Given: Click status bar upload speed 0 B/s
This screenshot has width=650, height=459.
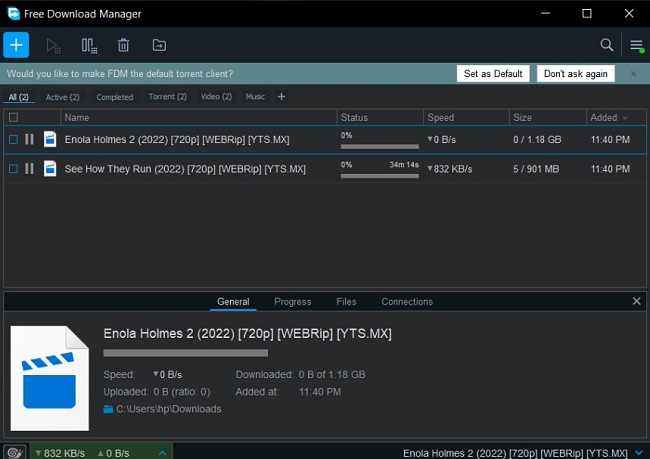Looking at the screenshot, I should pos(114,453).
